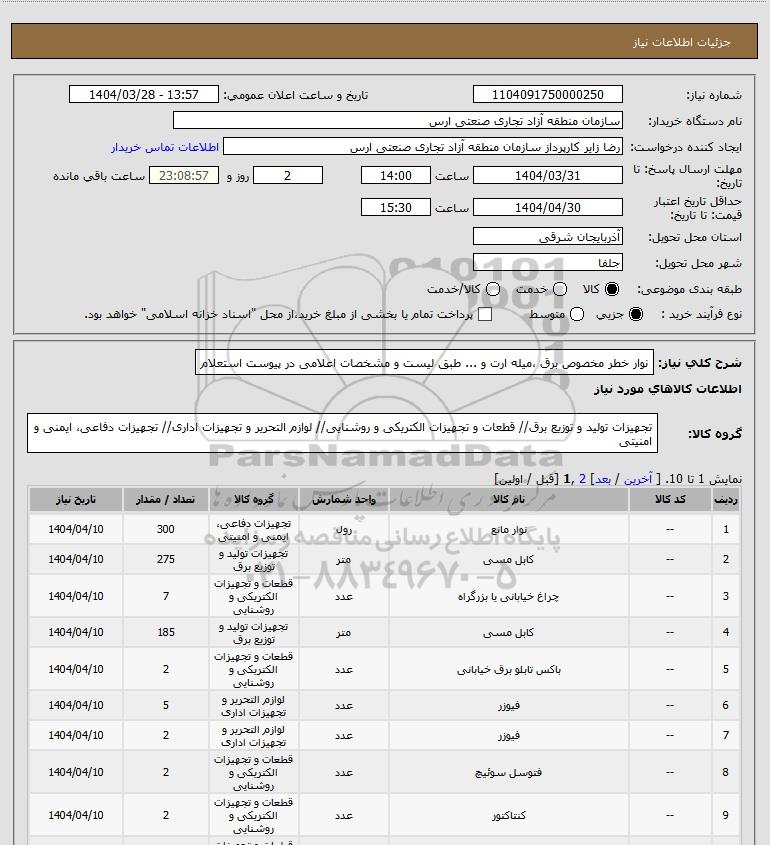Click کابل مسی in row 4
Screen dimensions: 770x845
coord(509,633)
